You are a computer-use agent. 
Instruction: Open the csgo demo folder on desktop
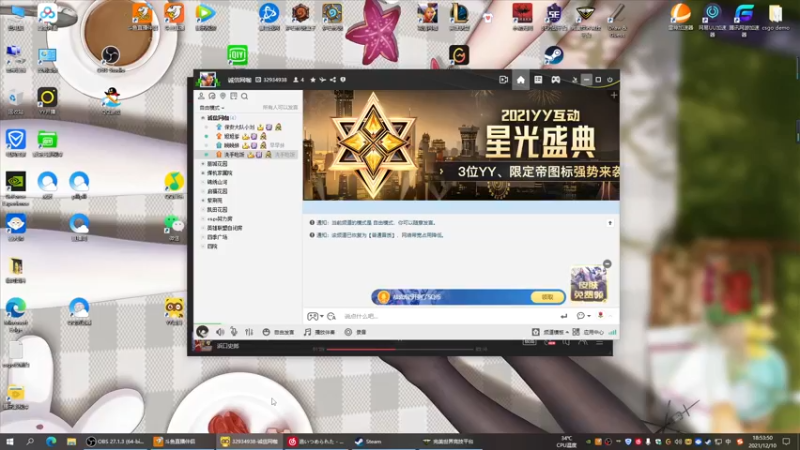coord(776,17)
